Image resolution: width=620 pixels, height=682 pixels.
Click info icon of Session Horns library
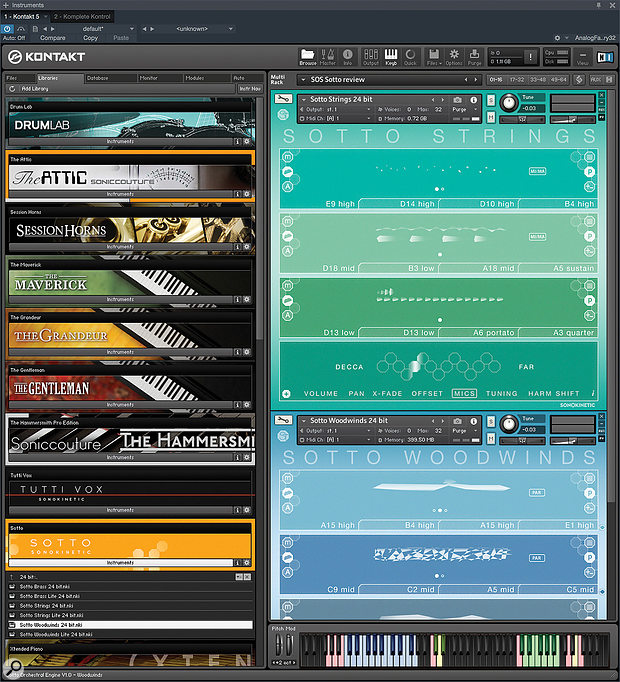238,247
